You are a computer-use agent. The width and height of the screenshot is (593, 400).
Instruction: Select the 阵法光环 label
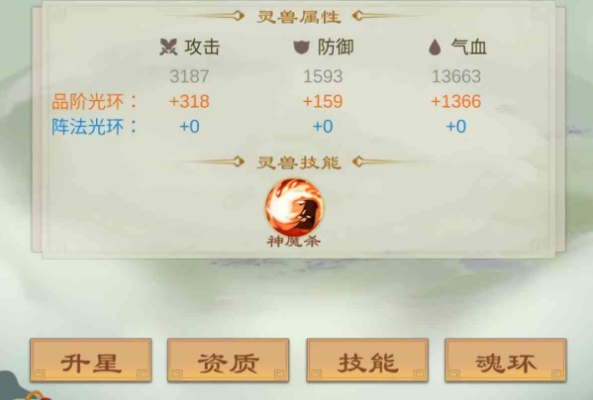click(95, 127)
